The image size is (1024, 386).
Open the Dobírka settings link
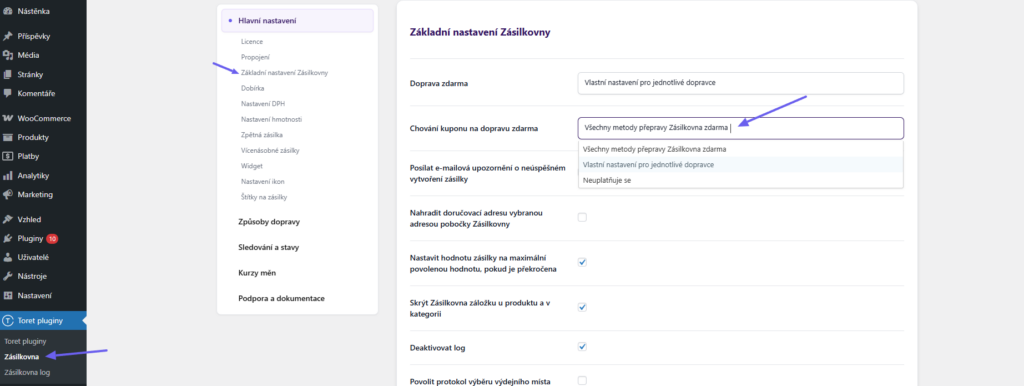[x=252, y=88]
